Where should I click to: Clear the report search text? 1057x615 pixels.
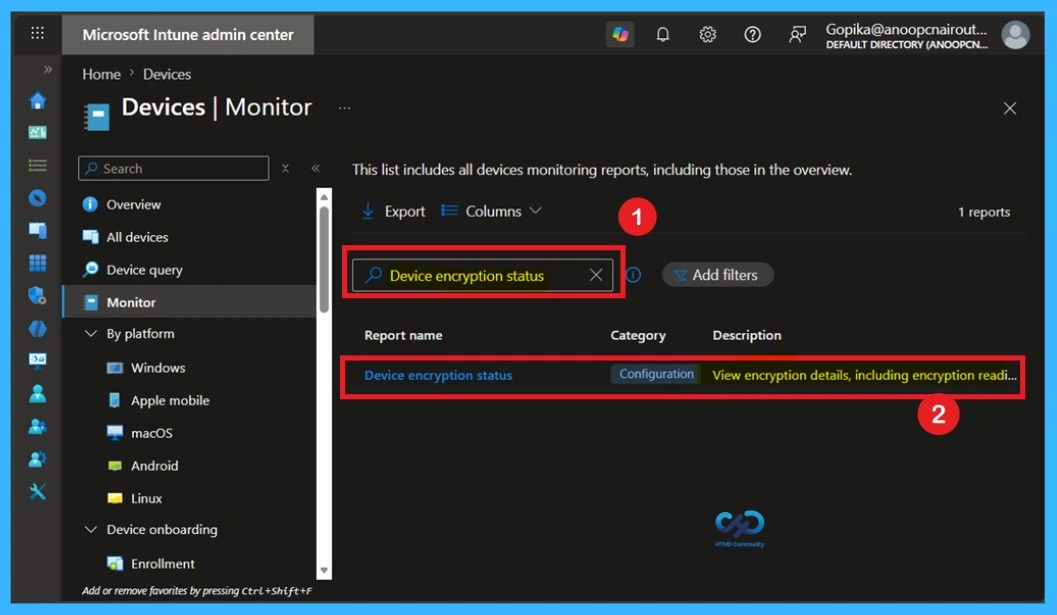(x=596, y=275)
